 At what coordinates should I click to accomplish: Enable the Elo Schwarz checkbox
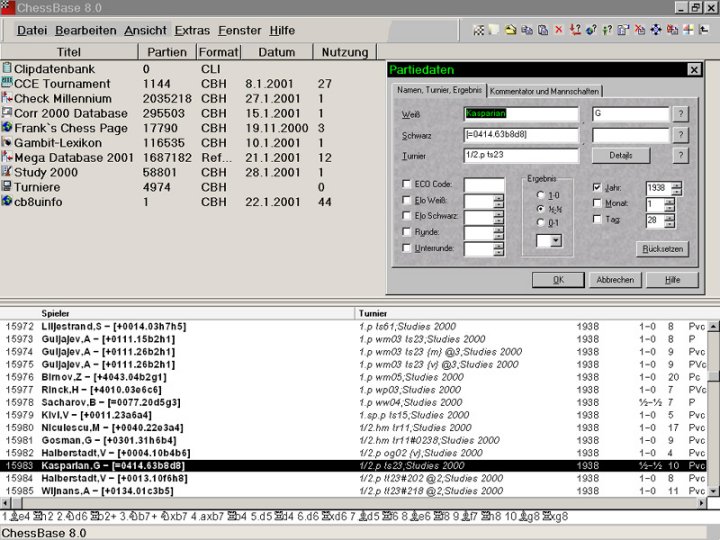click(406, 215)
